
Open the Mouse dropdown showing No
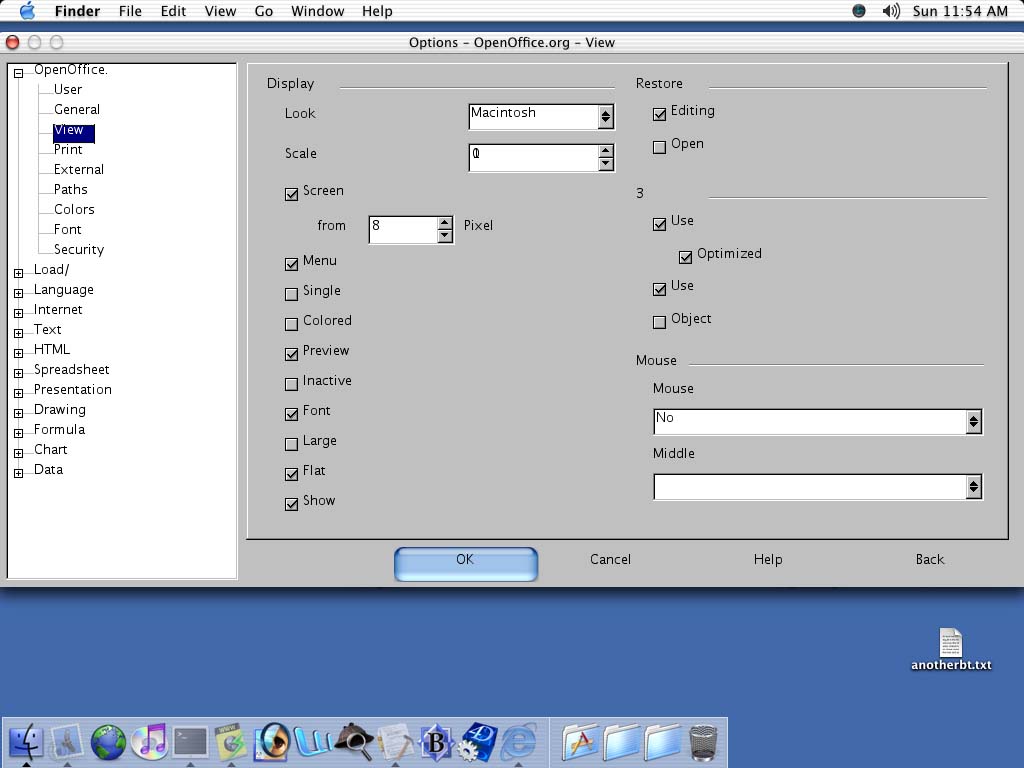818,421
